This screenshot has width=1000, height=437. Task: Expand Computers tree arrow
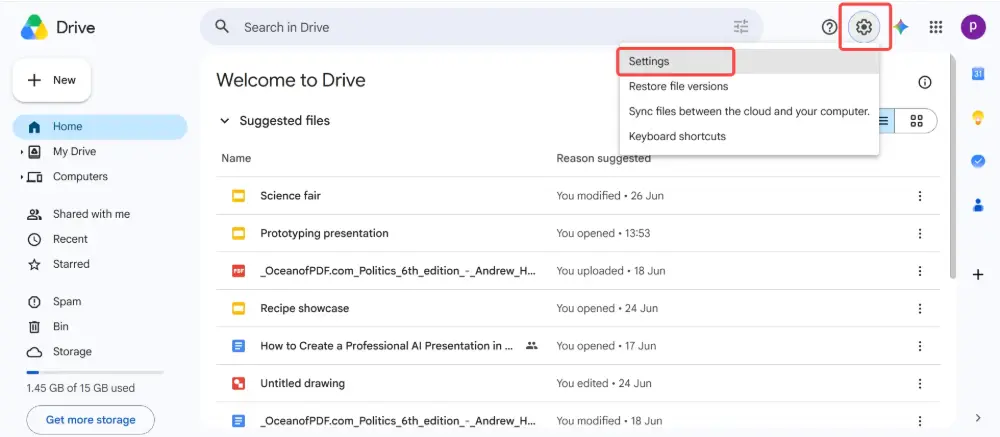22,177
